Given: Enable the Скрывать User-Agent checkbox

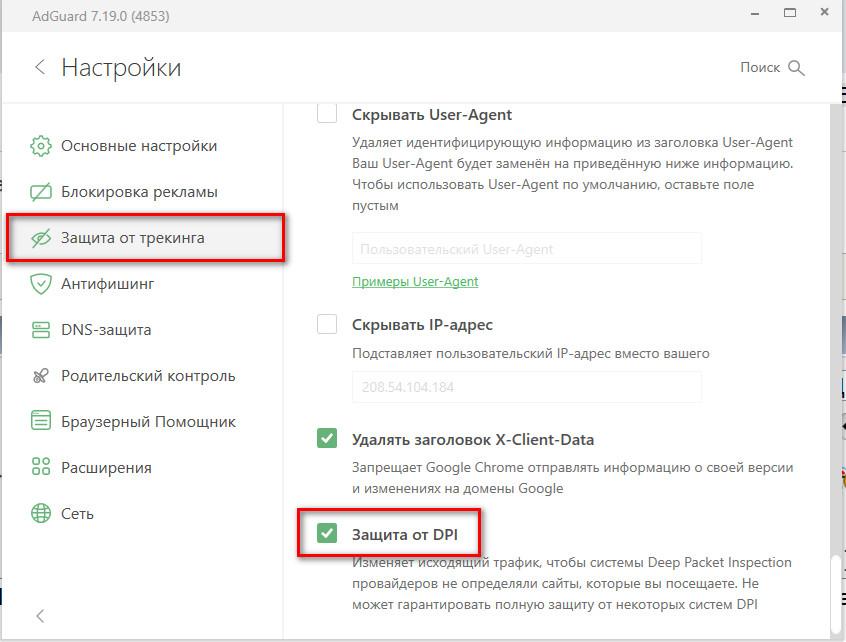Looking at the screenshot, I should (x=327, y=114).
